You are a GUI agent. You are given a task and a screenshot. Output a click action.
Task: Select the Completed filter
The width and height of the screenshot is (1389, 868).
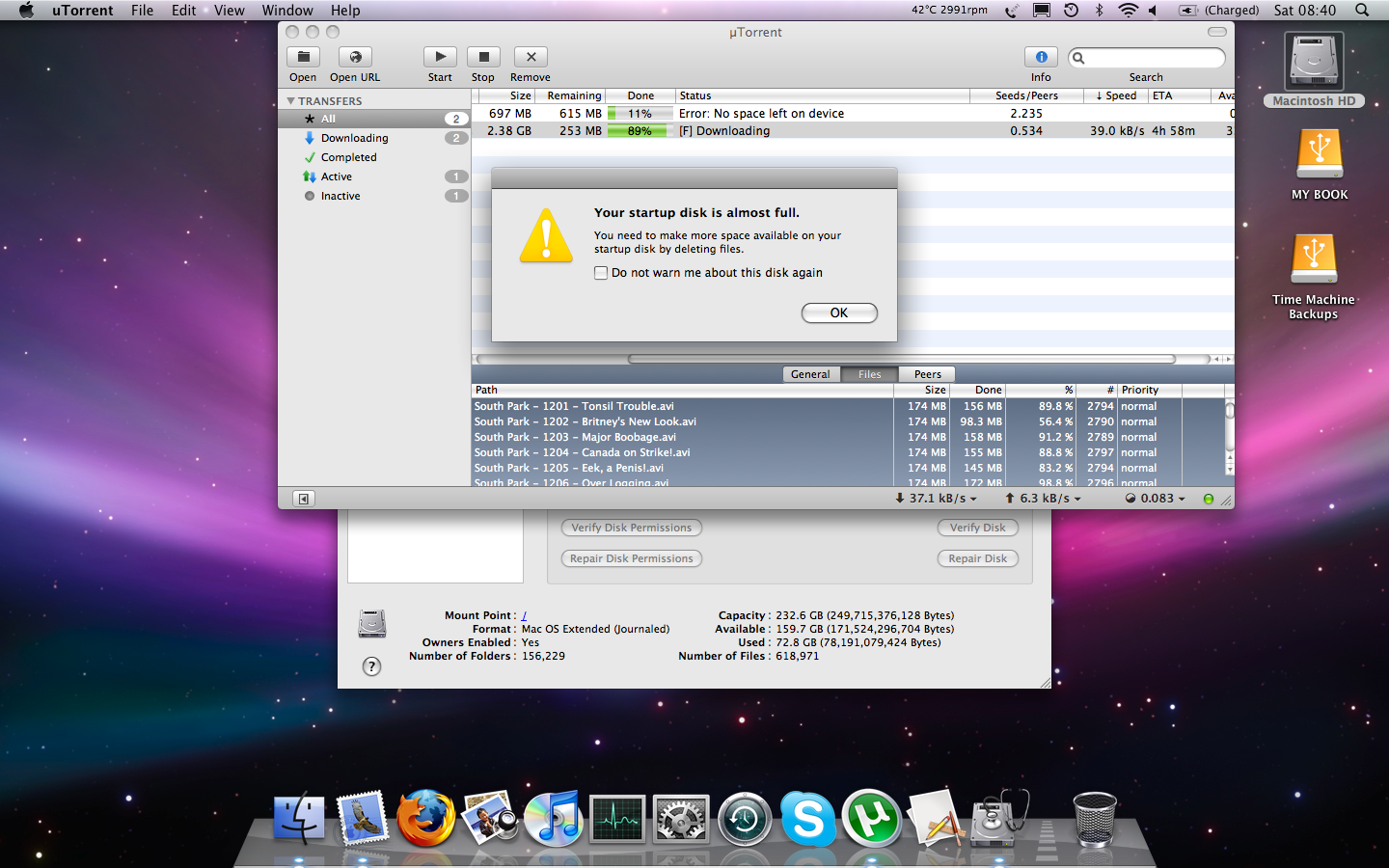pos(374,157)
